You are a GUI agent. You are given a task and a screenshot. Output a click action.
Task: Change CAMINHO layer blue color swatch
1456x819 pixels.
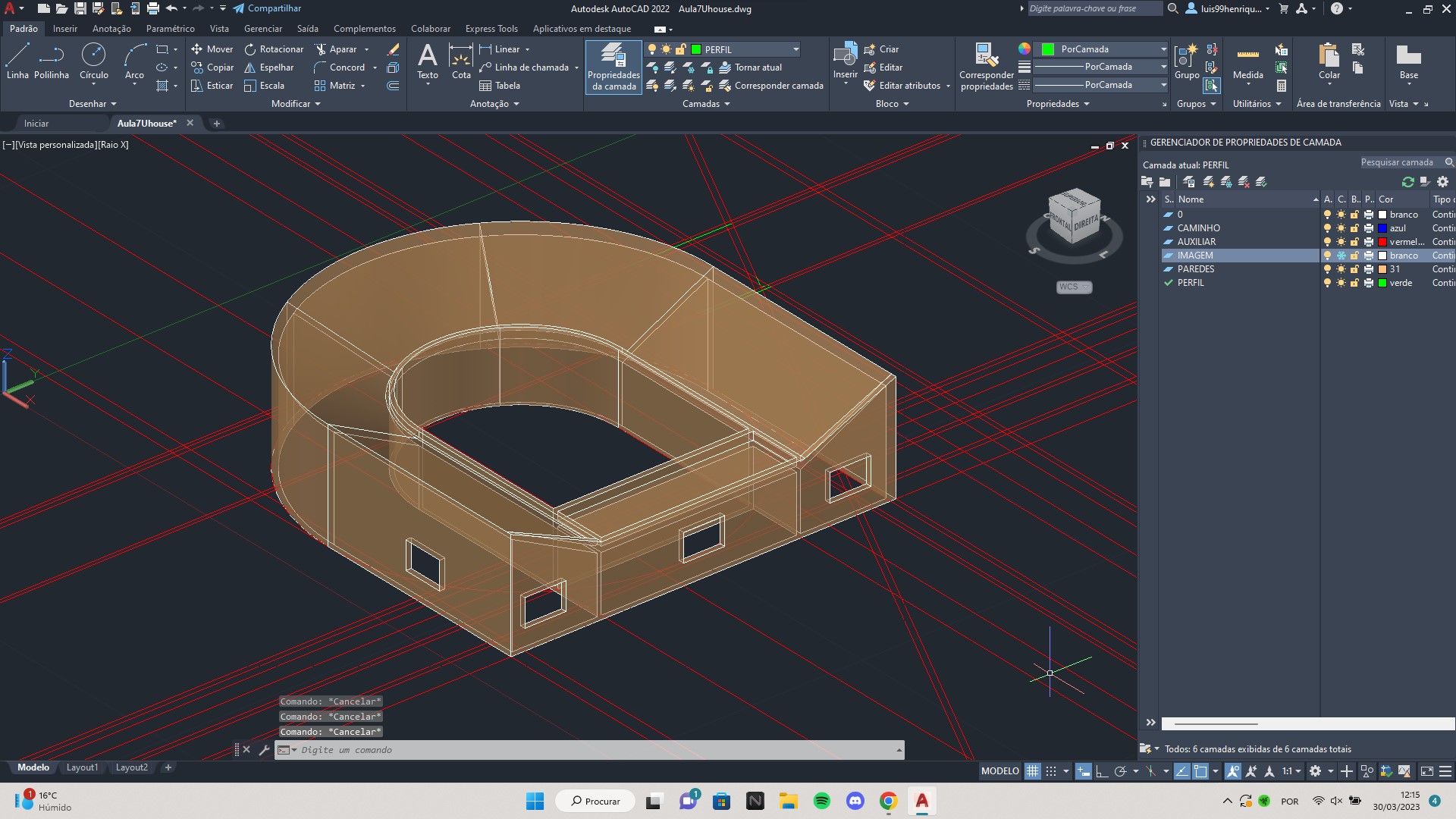[1382, 228]
